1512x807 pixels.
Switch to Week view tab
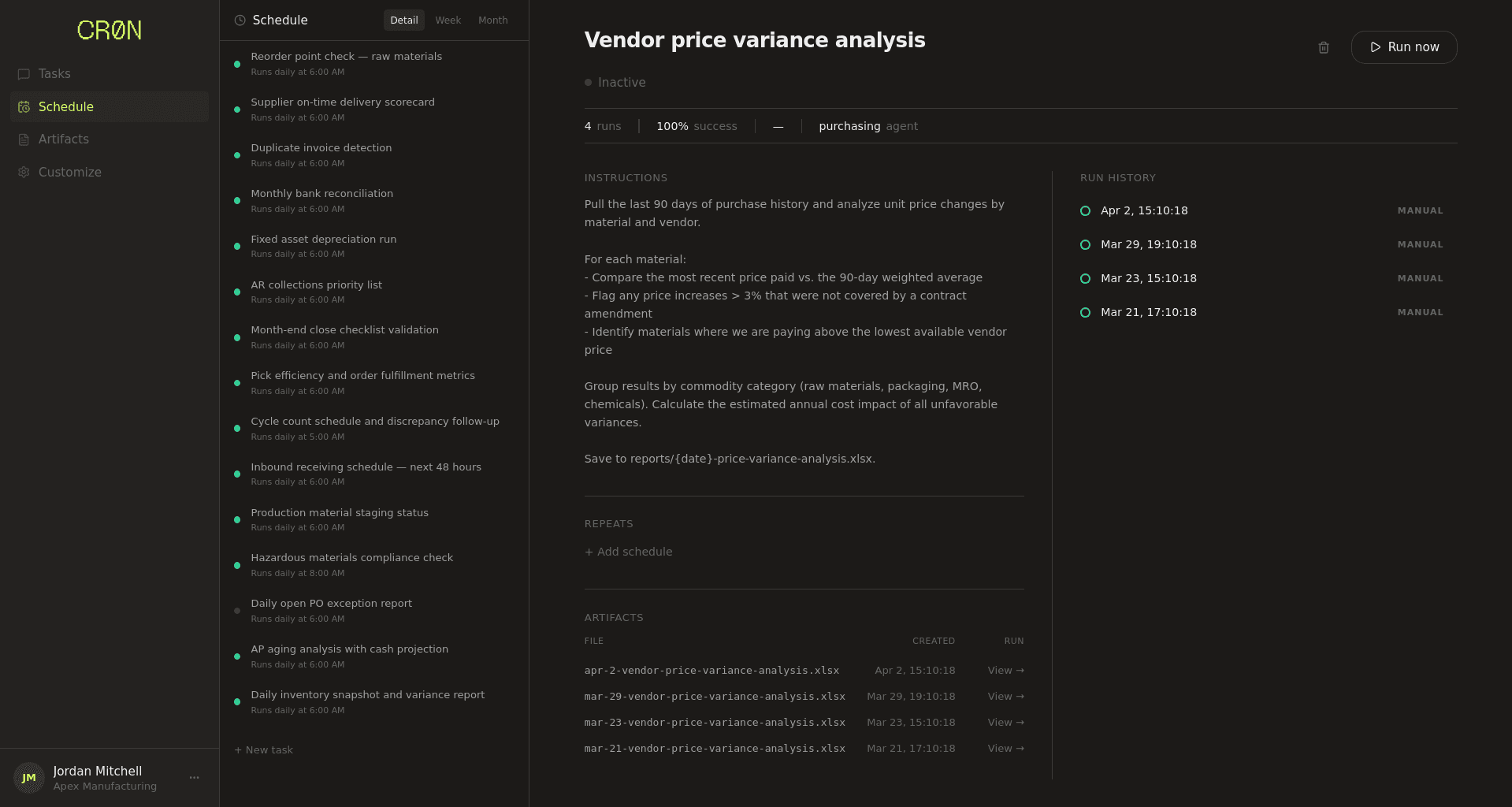[x=448, y=20]
